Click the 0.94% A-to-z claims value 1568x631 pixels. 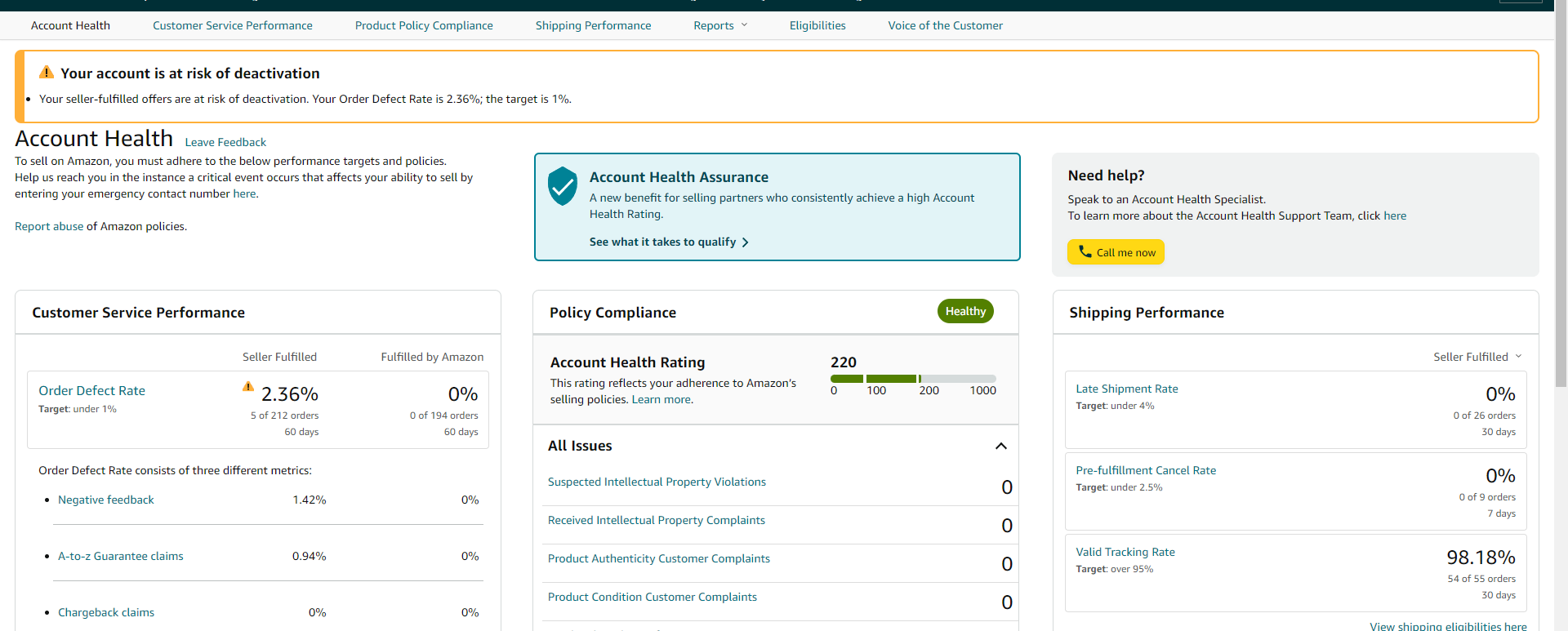tap(310, 556)
